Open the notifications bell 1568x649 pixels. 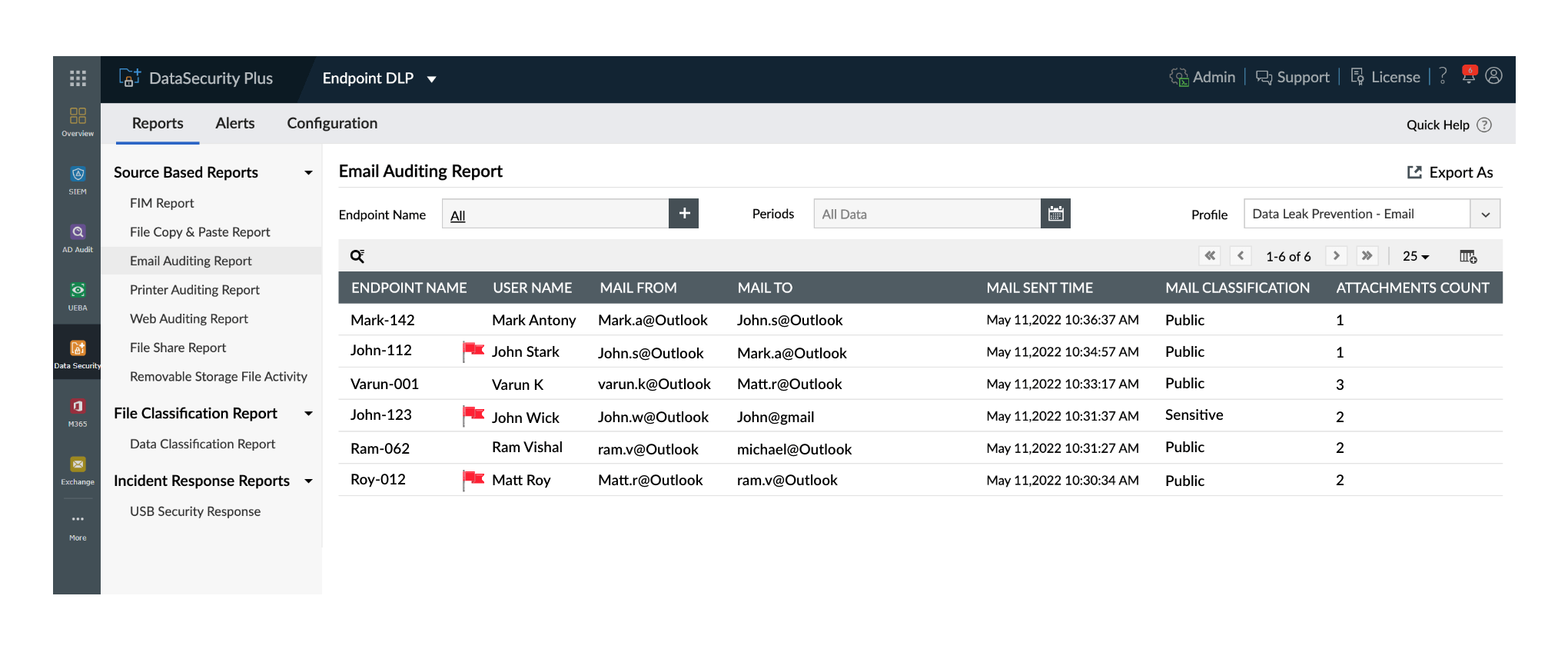1469,75
